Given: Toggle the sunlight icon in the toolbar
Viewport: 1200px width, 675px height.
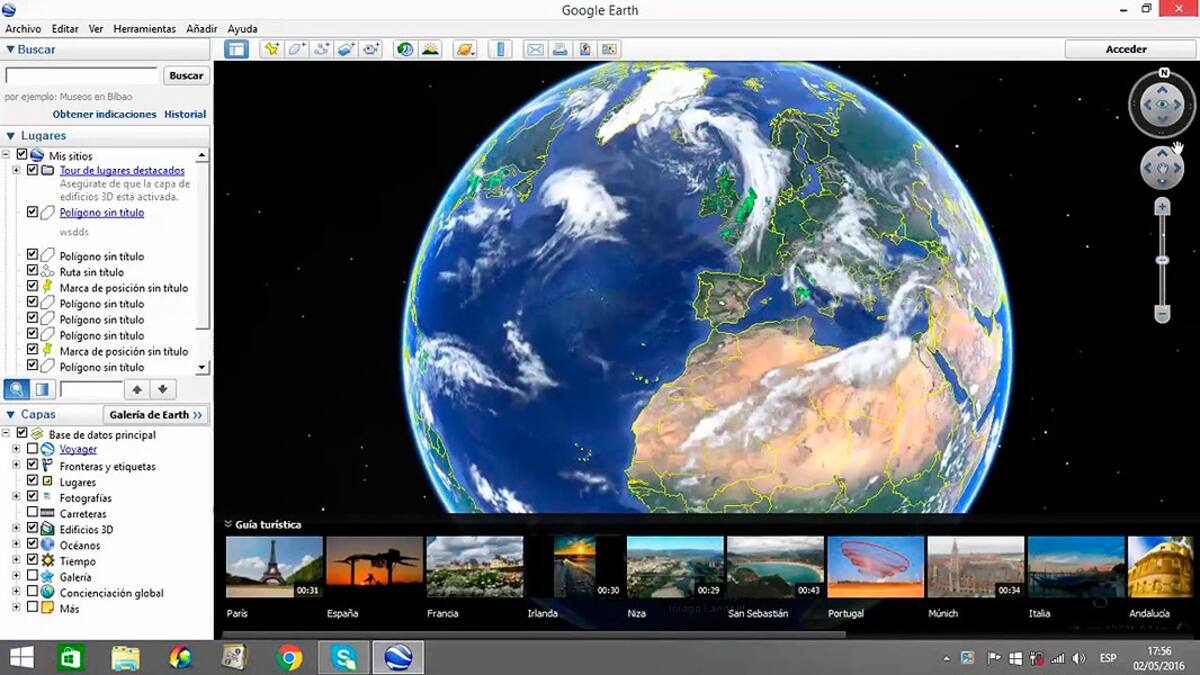Looking at the screenshot, I should (x=431, y=49).
